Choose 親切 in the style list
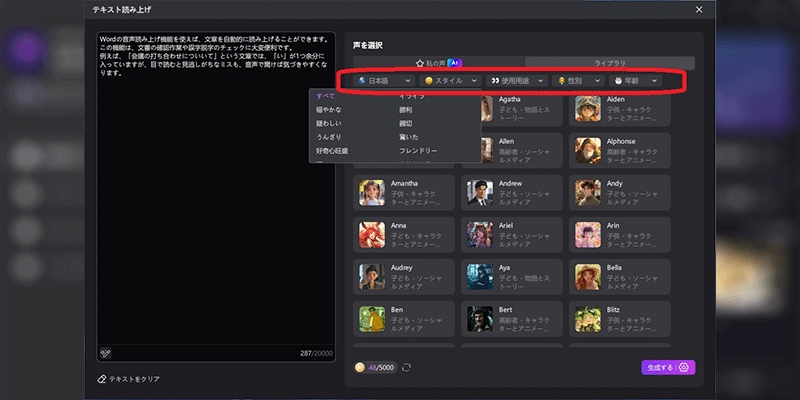Viewport: 800px width, 400px height. [x=406, y=123]
